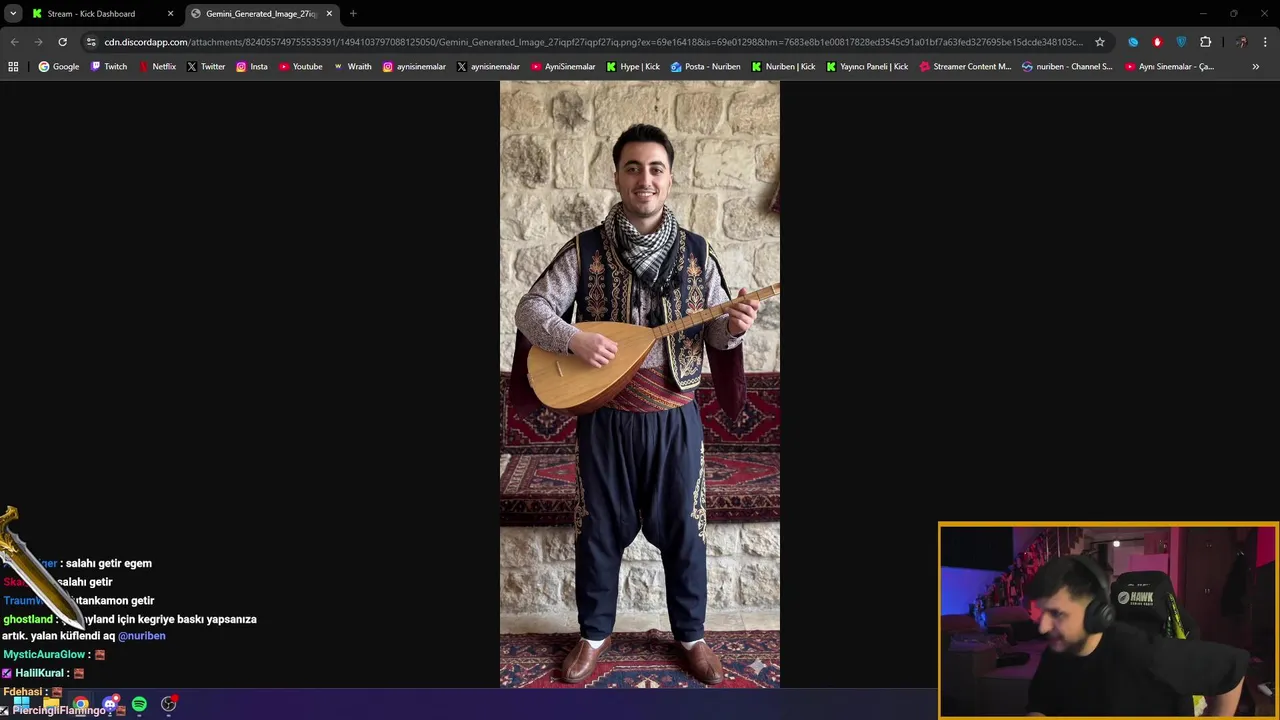1280x720 pixels.
Task: Click the @nuriben mention in chat
Action: (142, 636)
